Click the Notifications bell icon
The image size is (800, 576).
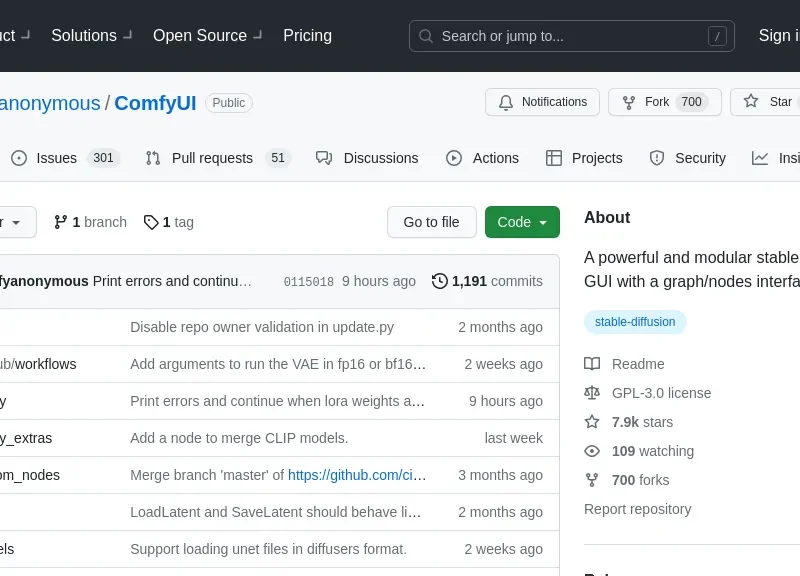506,102
